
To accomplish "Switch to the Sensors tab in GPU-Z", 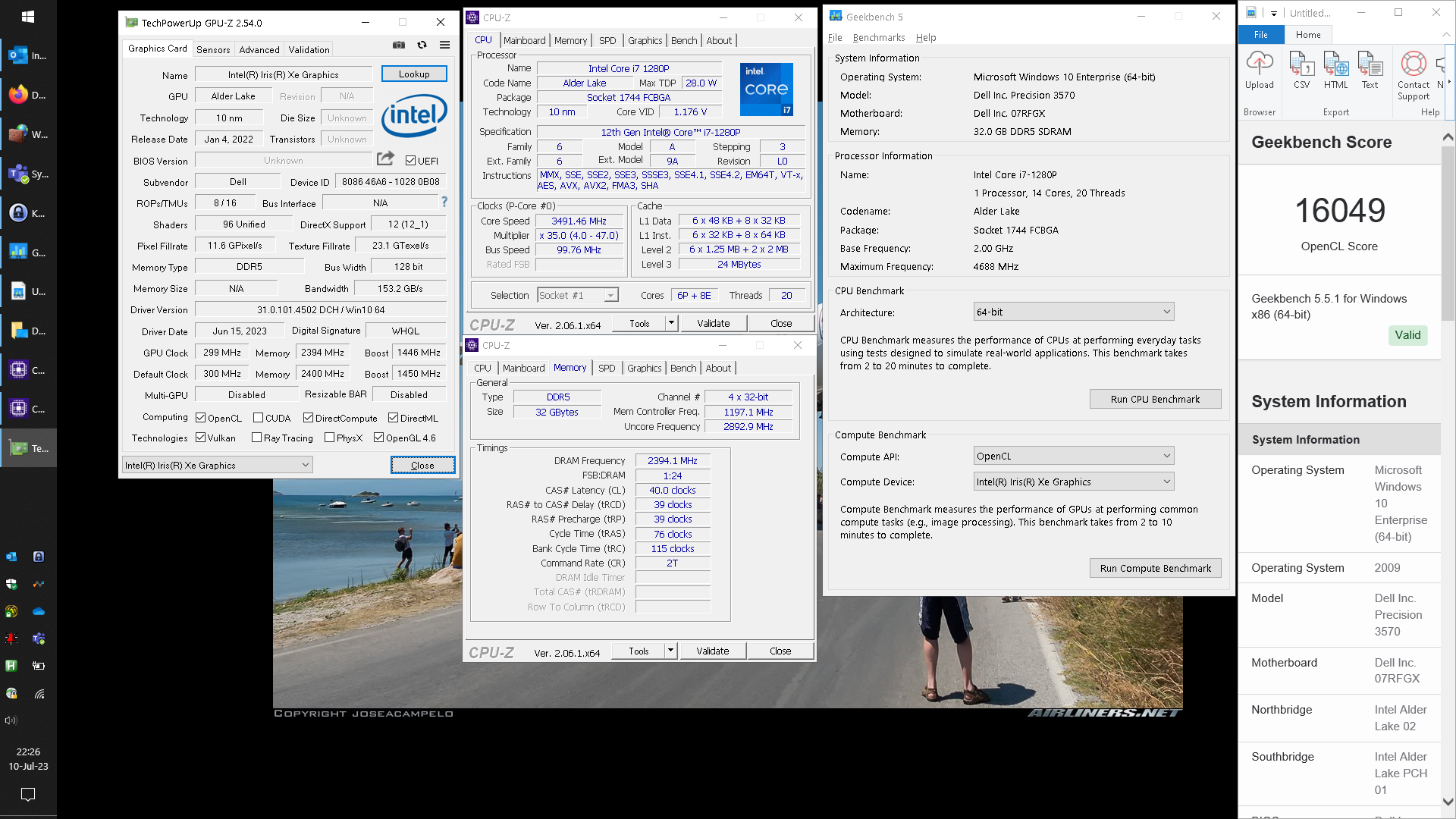I will (213, 49).
